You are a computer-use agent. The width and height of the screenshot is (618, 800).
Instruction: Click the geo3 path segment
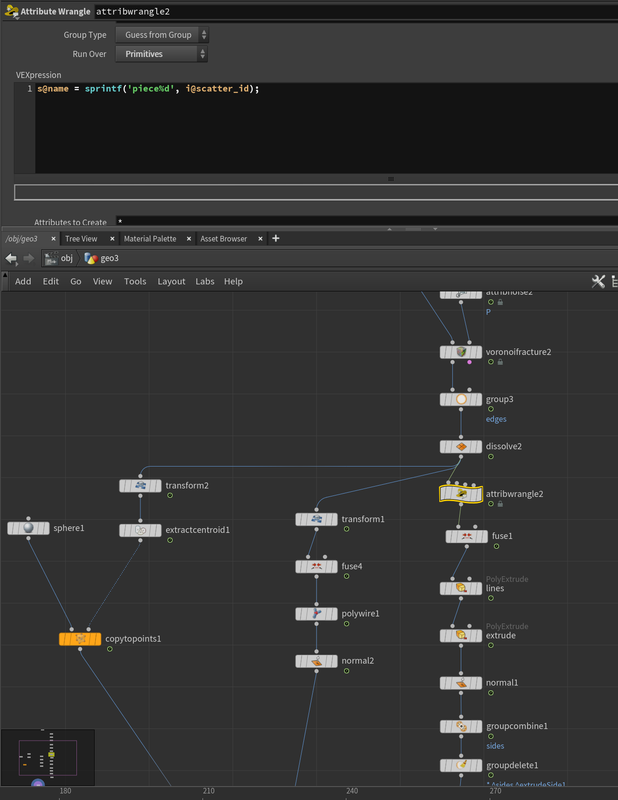[x=102, y=258]
